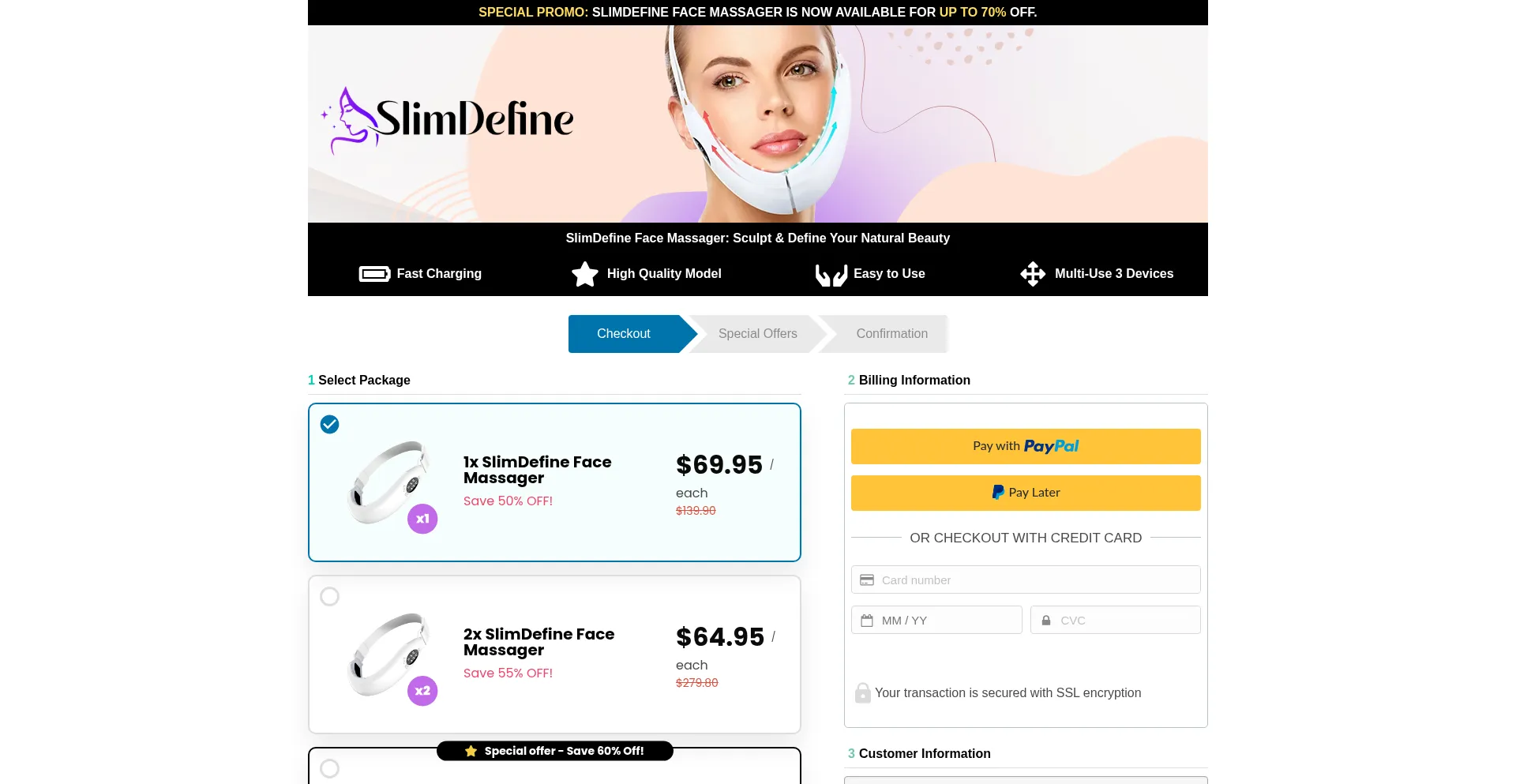Select the 2x SlimDefine Face Massager radio button
The height and width of the screenshot is (784, 1516).
[x=329, y=596]
